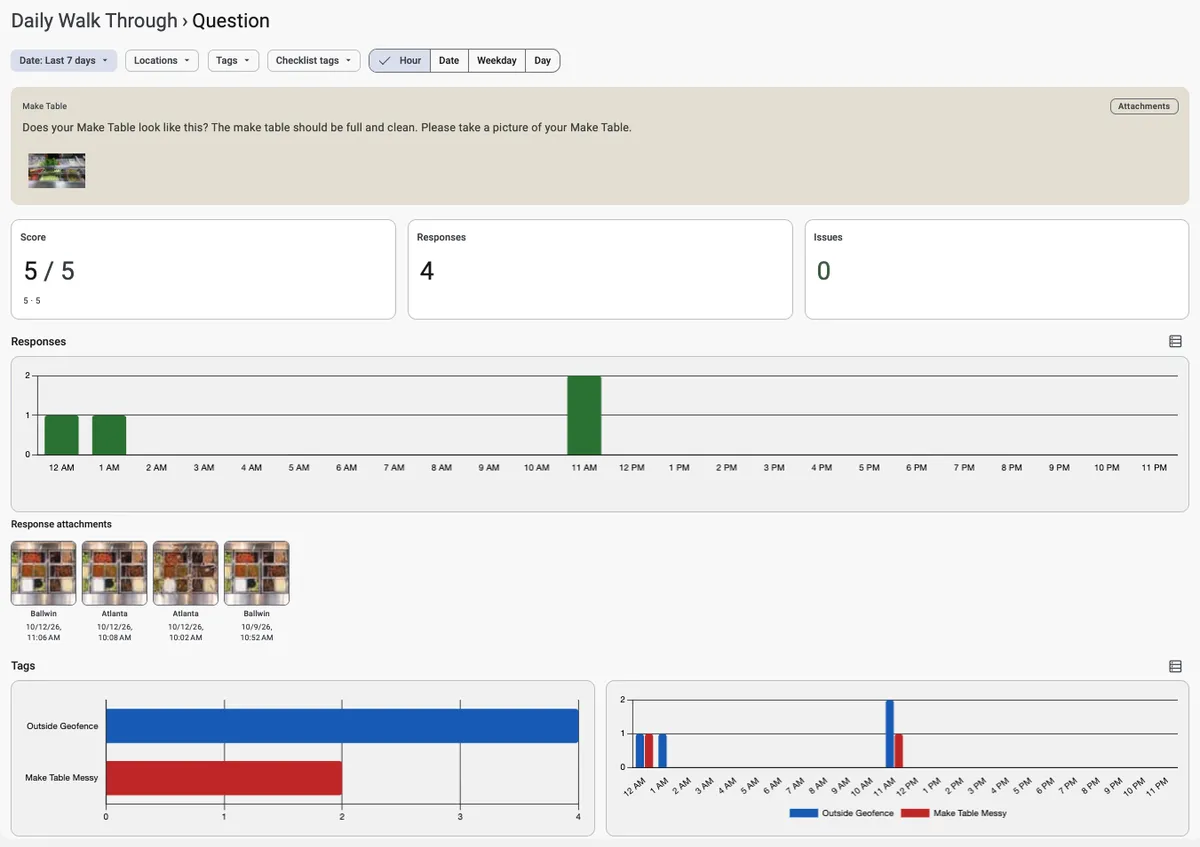1200x847 pixels.
Task: Switch grouping to Date
Action: [x=449, y=61]
